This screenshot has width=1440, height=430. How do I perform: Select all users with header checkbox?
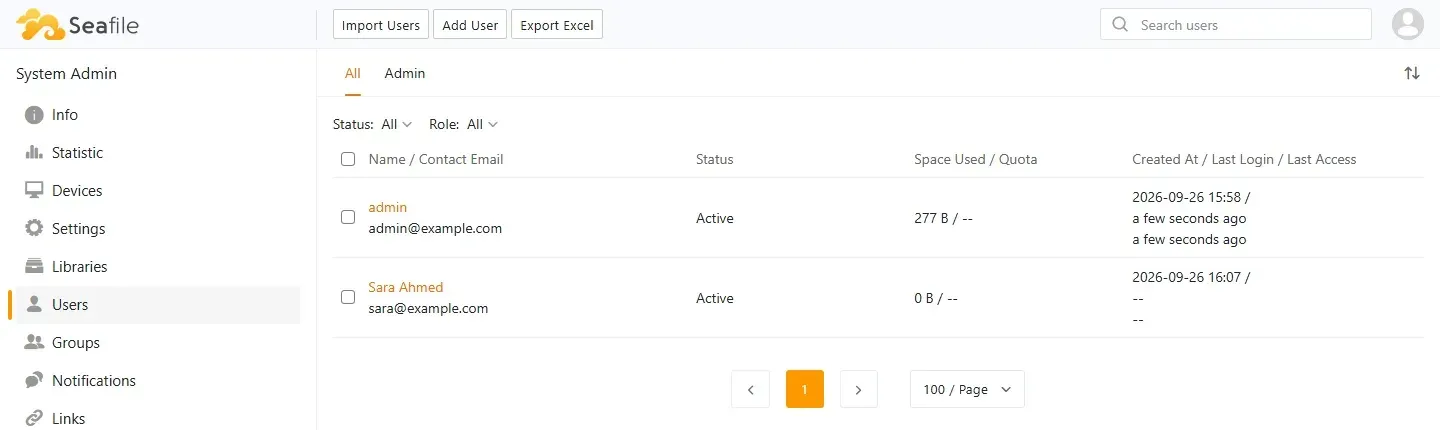point(348,159)
